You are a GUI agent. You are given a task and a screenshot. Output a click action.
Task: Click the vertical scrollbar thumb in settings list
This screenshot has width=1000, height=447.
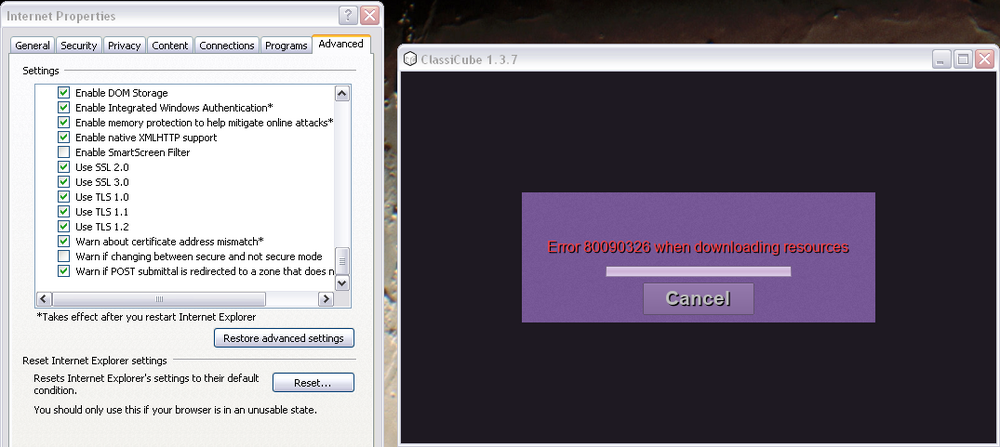342,261
